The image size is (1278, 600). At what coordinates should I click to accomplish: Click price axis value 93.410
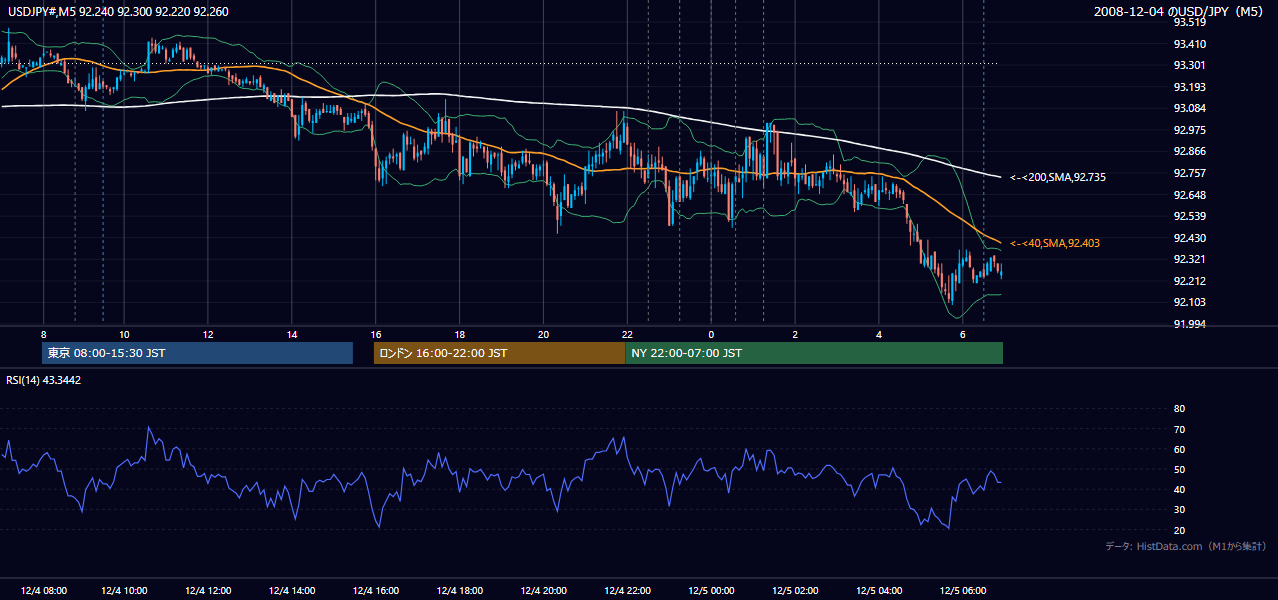pyautogui.click(x=1190, y=44)
